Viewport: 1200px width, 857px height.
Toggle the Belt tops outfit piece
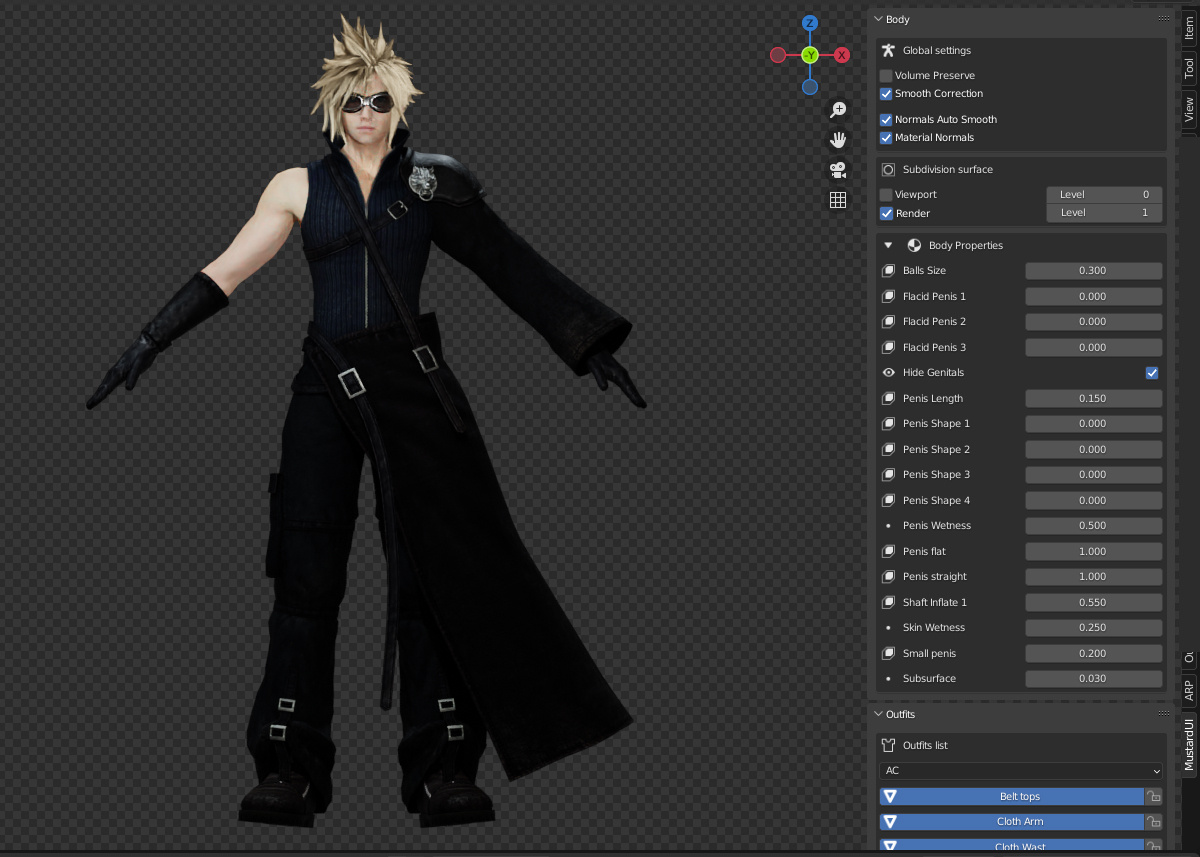pos(1011,797)
